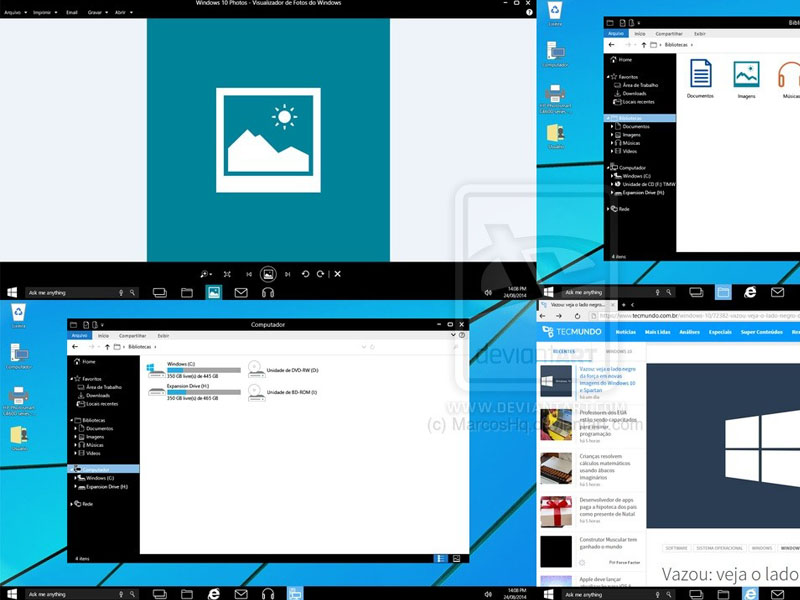
Task: Click the microphone icon in taskbar under Computador window
Action: (x=121, y=594)
